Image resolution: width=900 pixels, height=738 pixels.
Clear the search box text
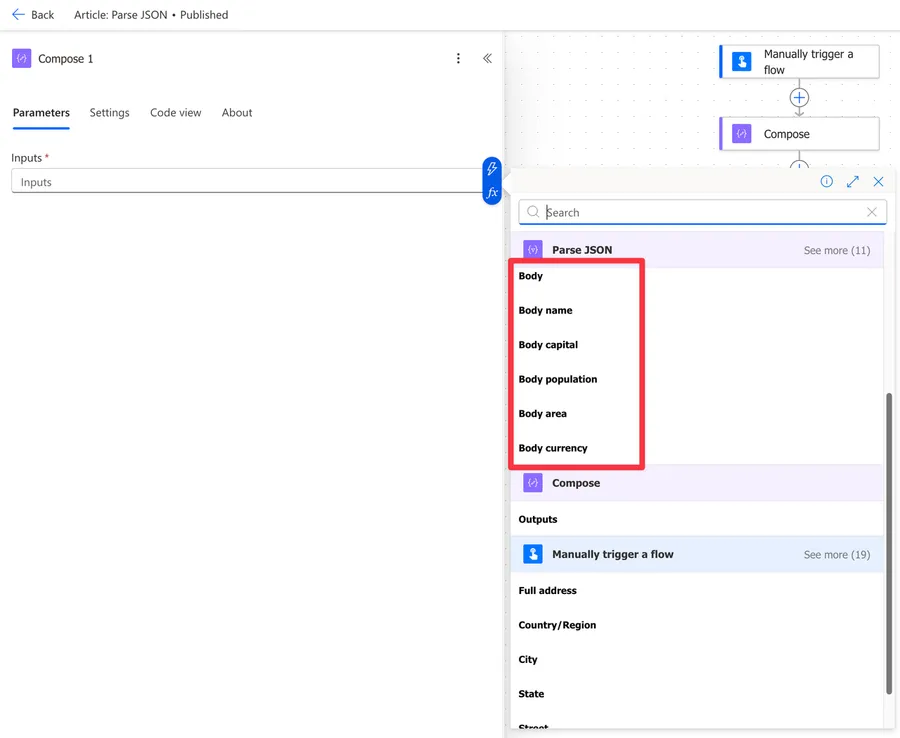[x=872, y=212]
